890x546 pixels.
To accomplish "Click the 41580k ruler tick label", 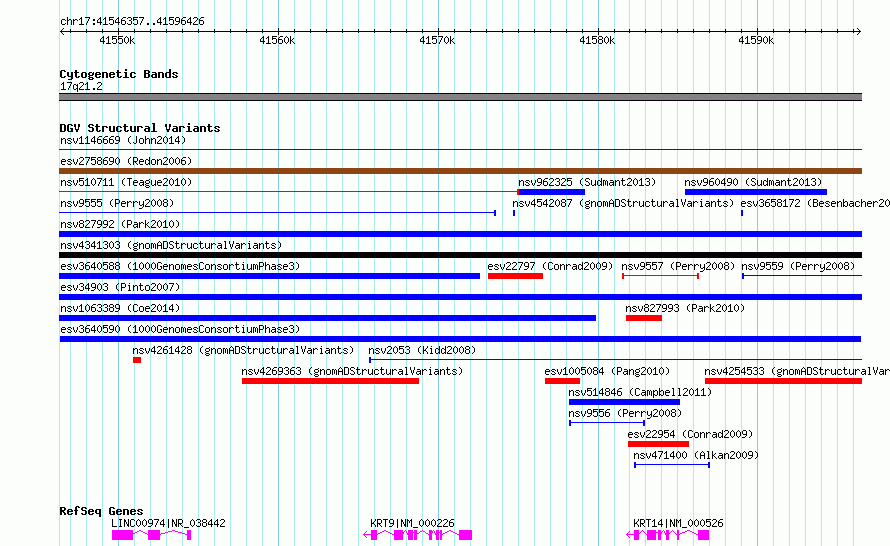I will coord(597,40).
